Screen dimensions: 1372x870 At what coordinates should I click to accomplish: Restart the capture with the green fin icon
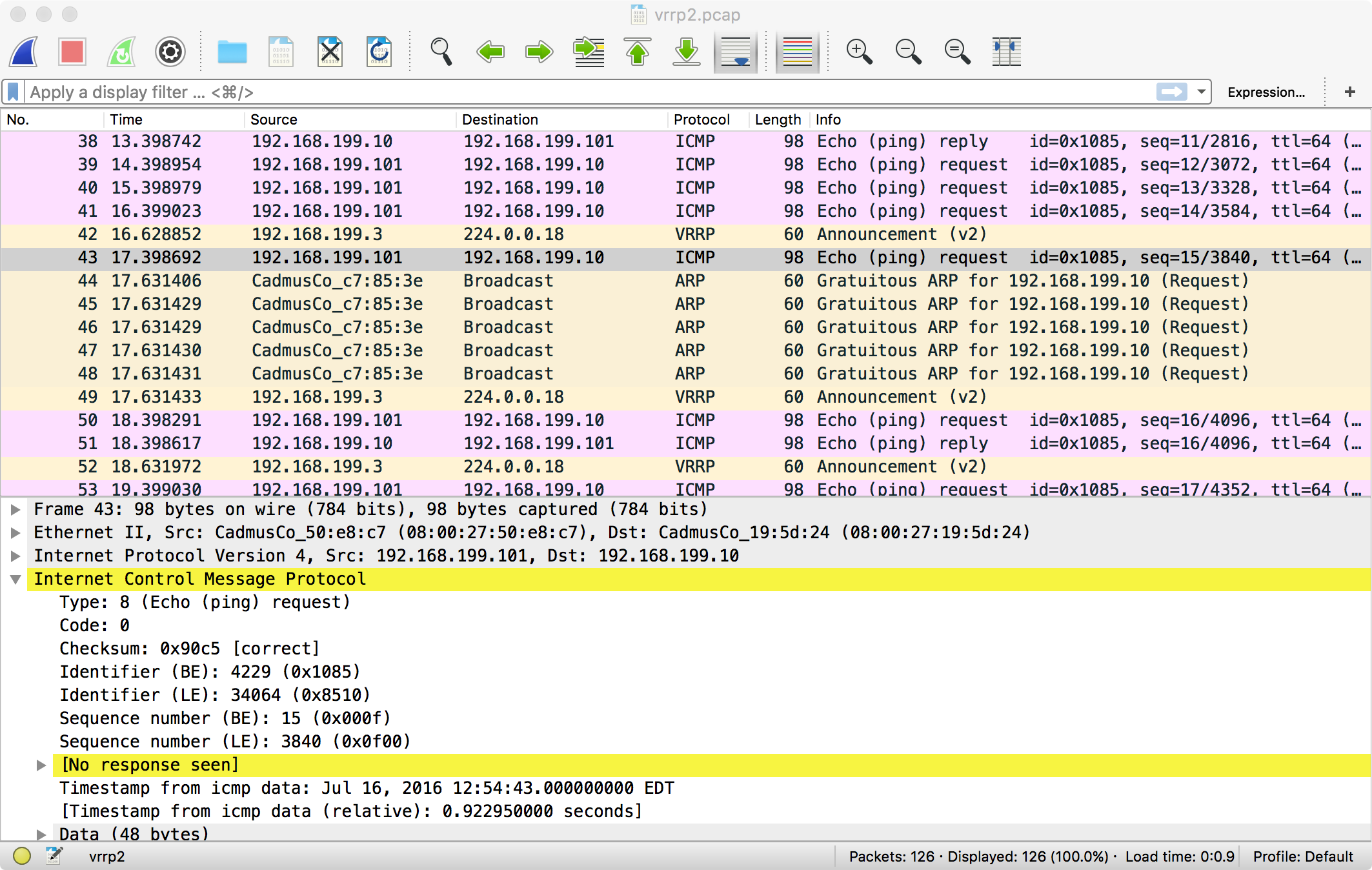click(x=121, y=52)
